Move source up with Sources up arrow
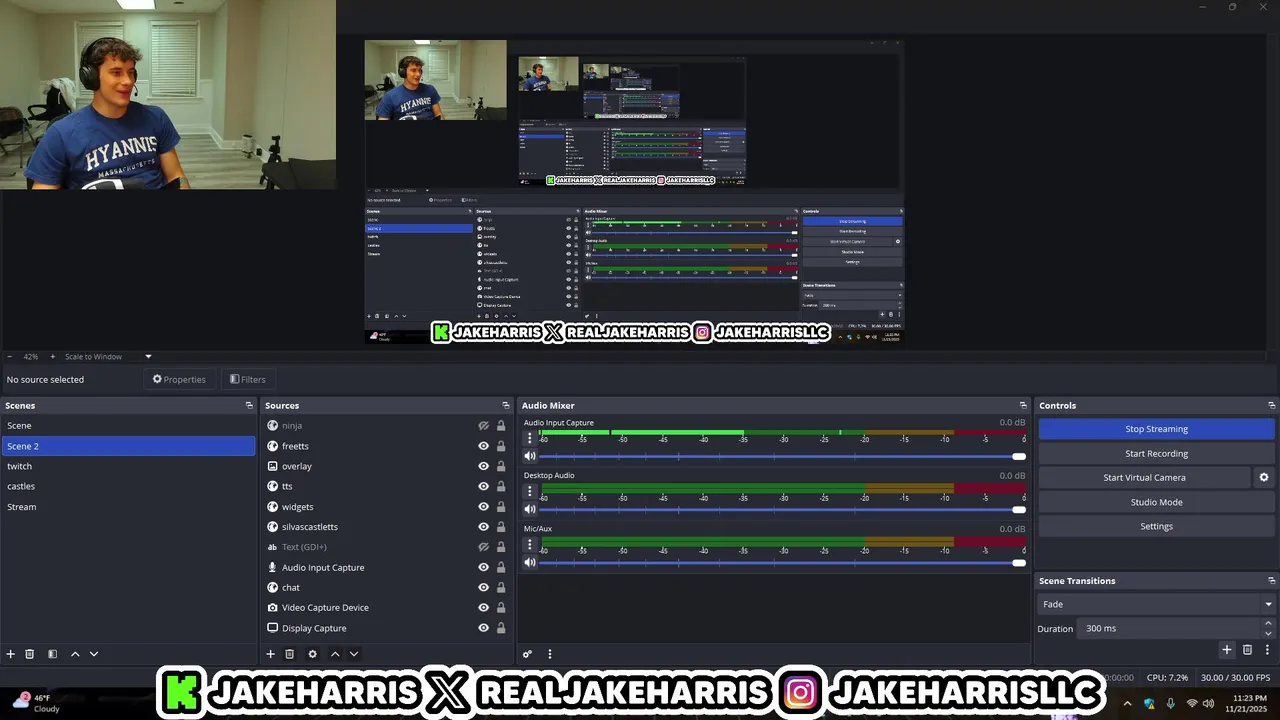The height and width of the screenshot is (720, 1280). (x=335, y=654)
